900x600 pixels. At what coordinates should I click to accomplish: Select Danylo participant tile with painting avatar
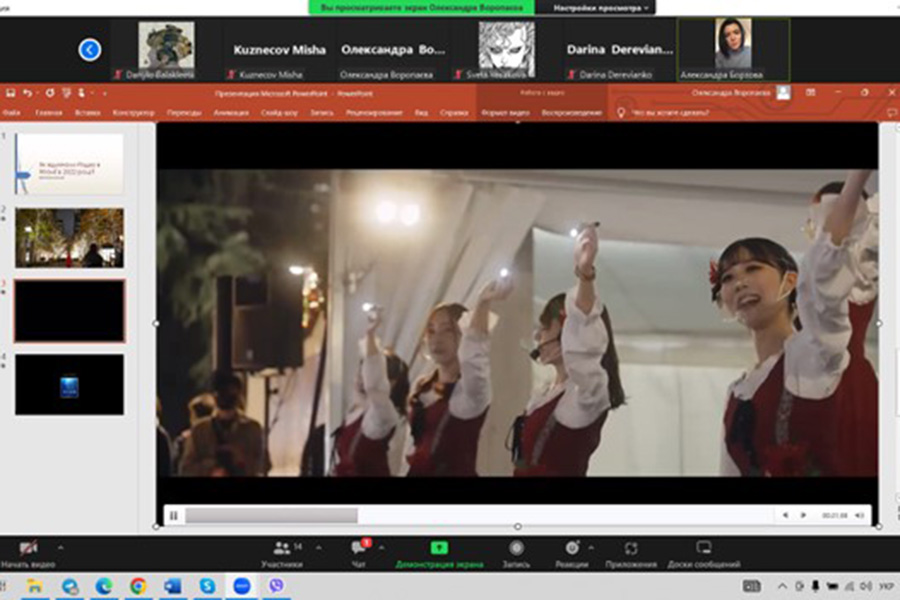click(166, 50)
